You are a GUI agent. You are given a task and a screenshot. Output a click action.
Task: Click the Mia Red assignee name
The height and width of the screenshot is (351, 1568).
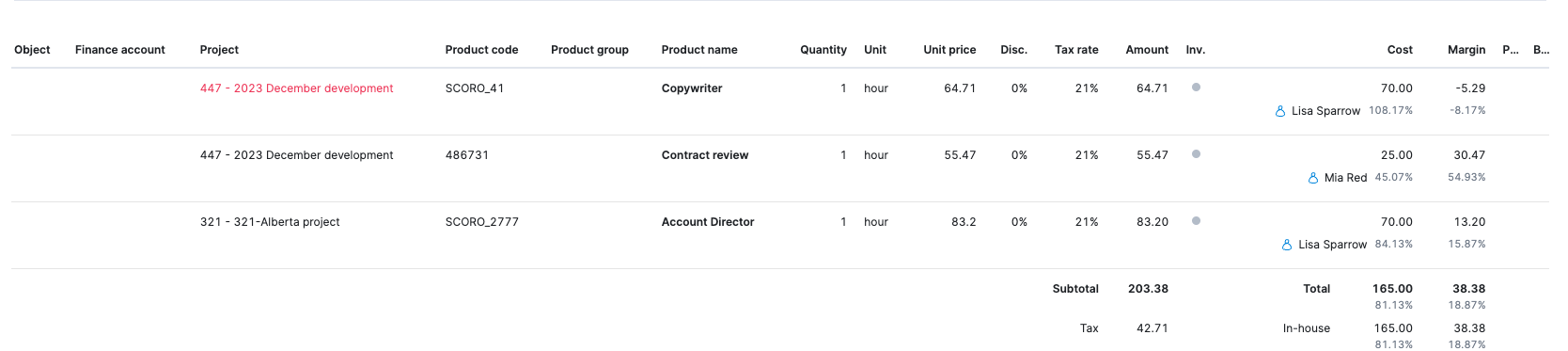point(1345,178)
